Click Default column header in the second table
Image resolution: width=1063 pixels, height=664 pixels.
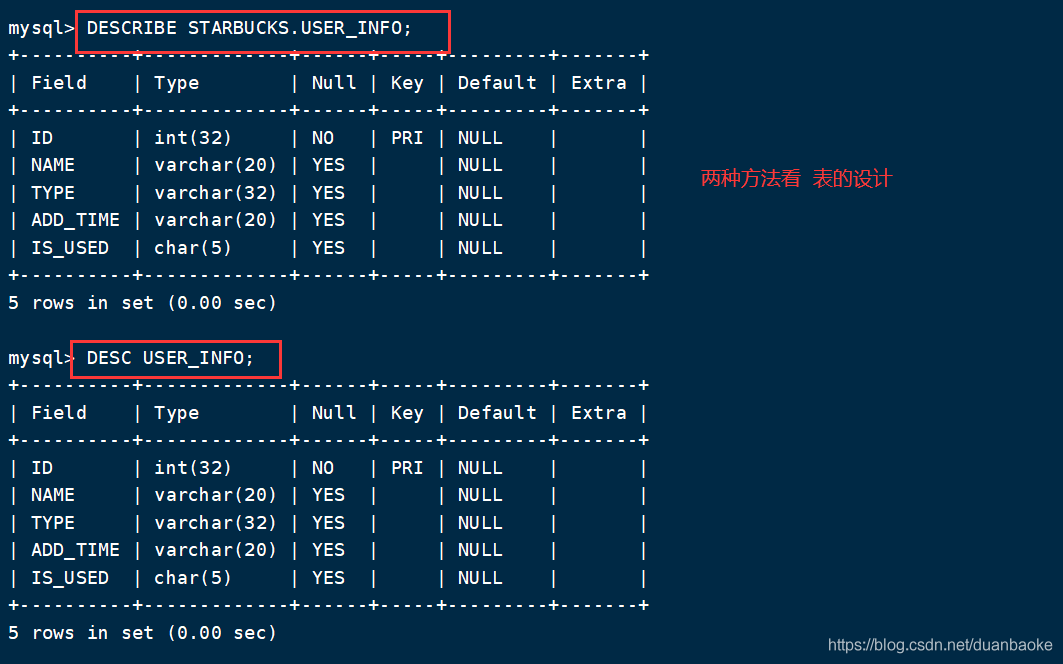[x=497, y=413]
